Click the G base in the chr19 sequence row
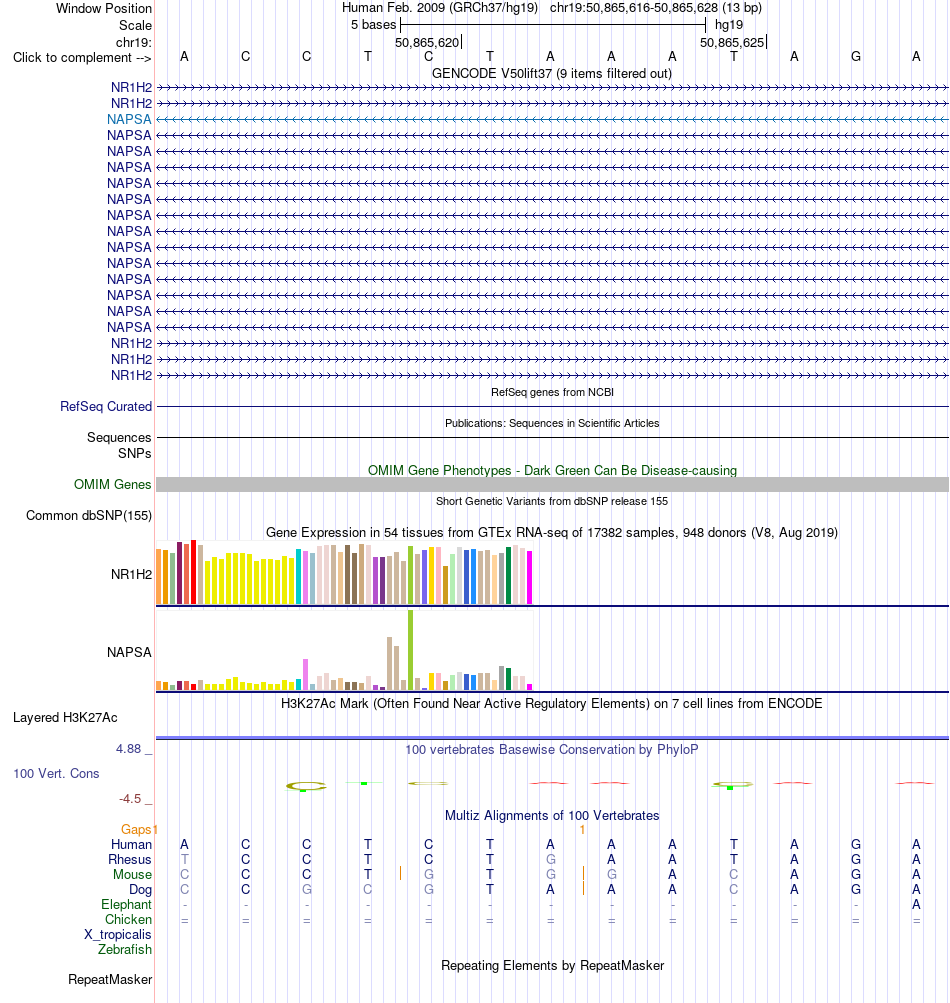The width and height of the screenshot is (950, 1003). click(x=856, y=57)
